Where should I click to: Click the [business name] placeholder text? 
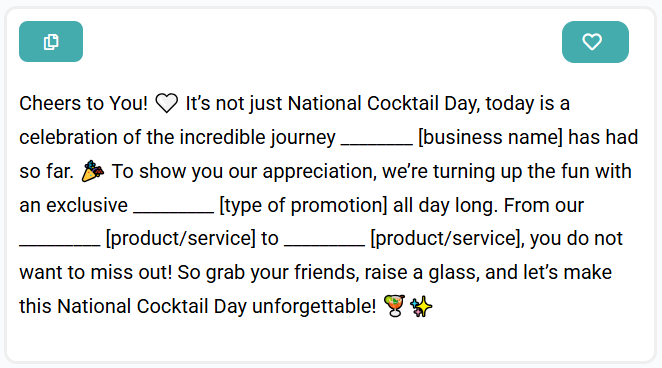490,138
